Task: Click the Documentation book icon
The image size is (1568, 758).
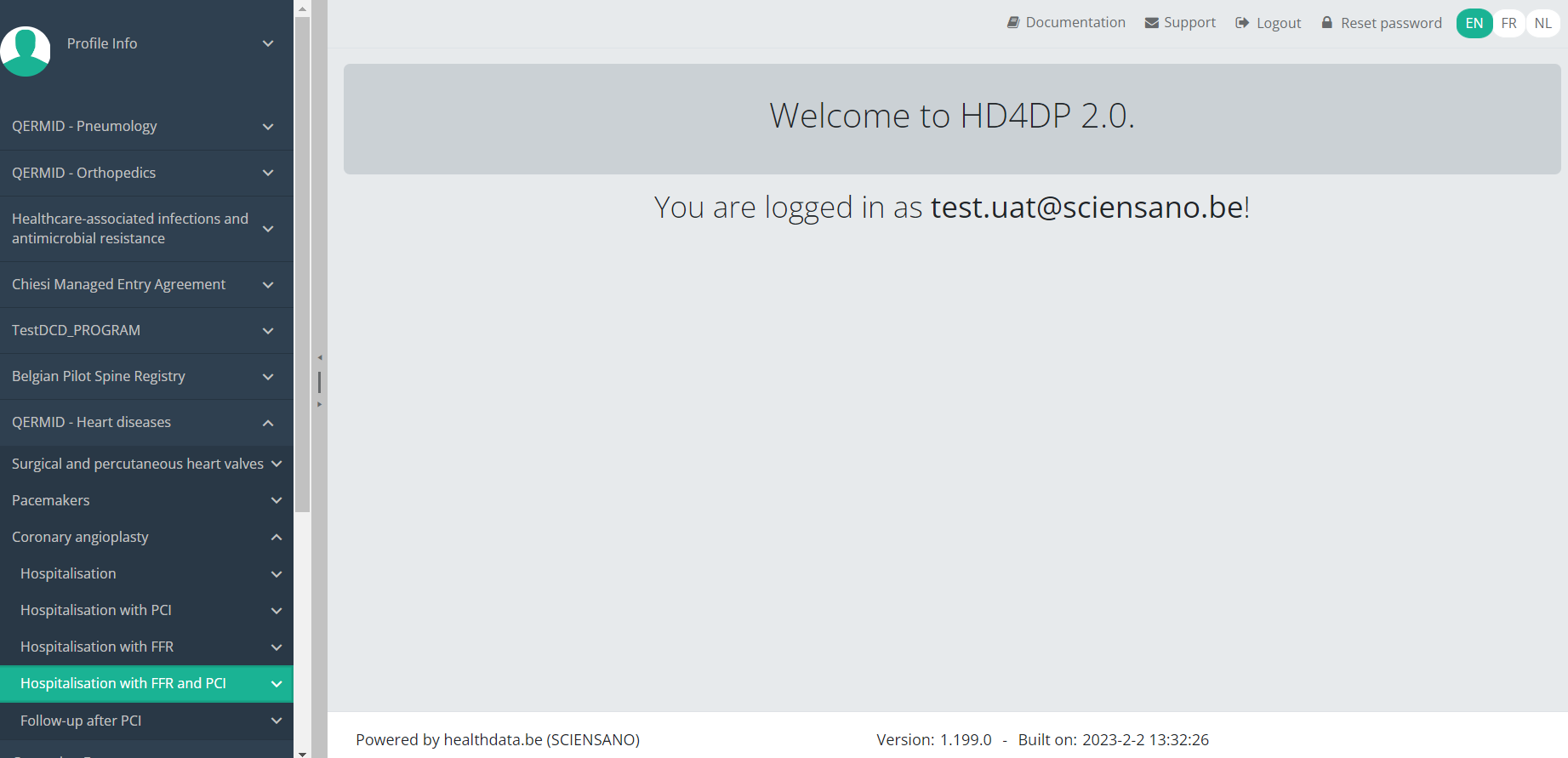Action: tap(1013, 23)
